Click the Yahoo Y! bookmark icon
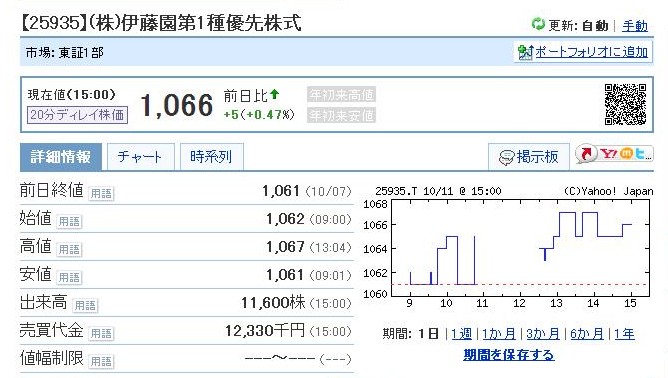This screenshot has width=668, height=378. point(609,153)
